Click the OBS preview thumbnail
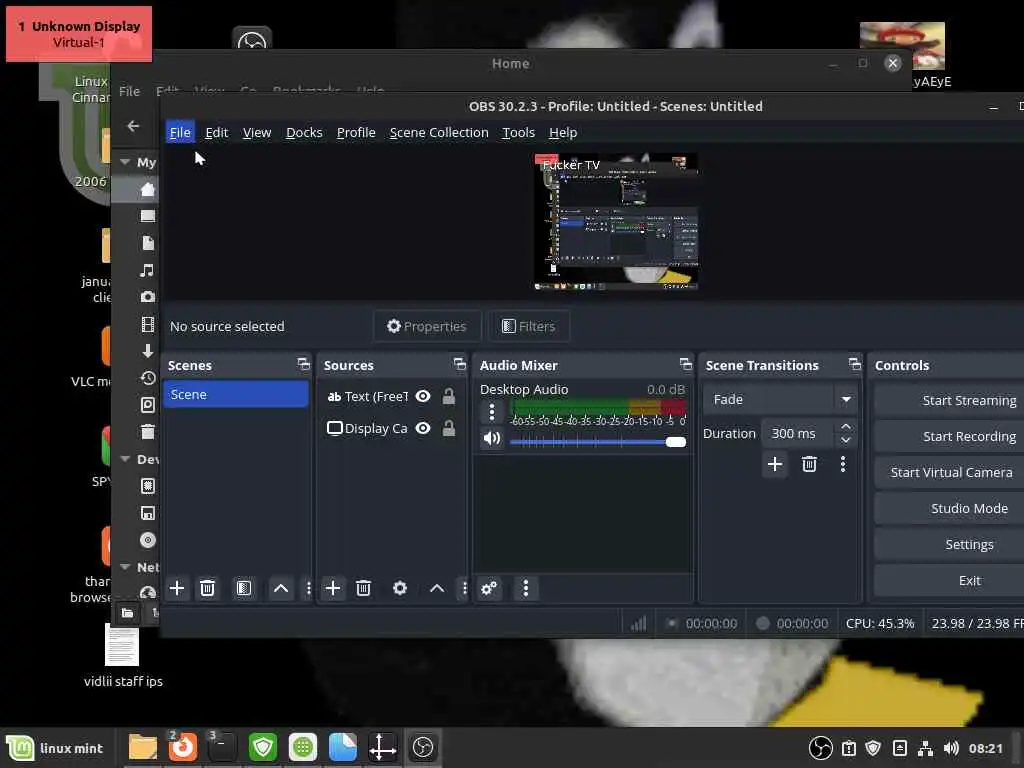This screenshot has height=768, width=1024. tap(616, 222)
